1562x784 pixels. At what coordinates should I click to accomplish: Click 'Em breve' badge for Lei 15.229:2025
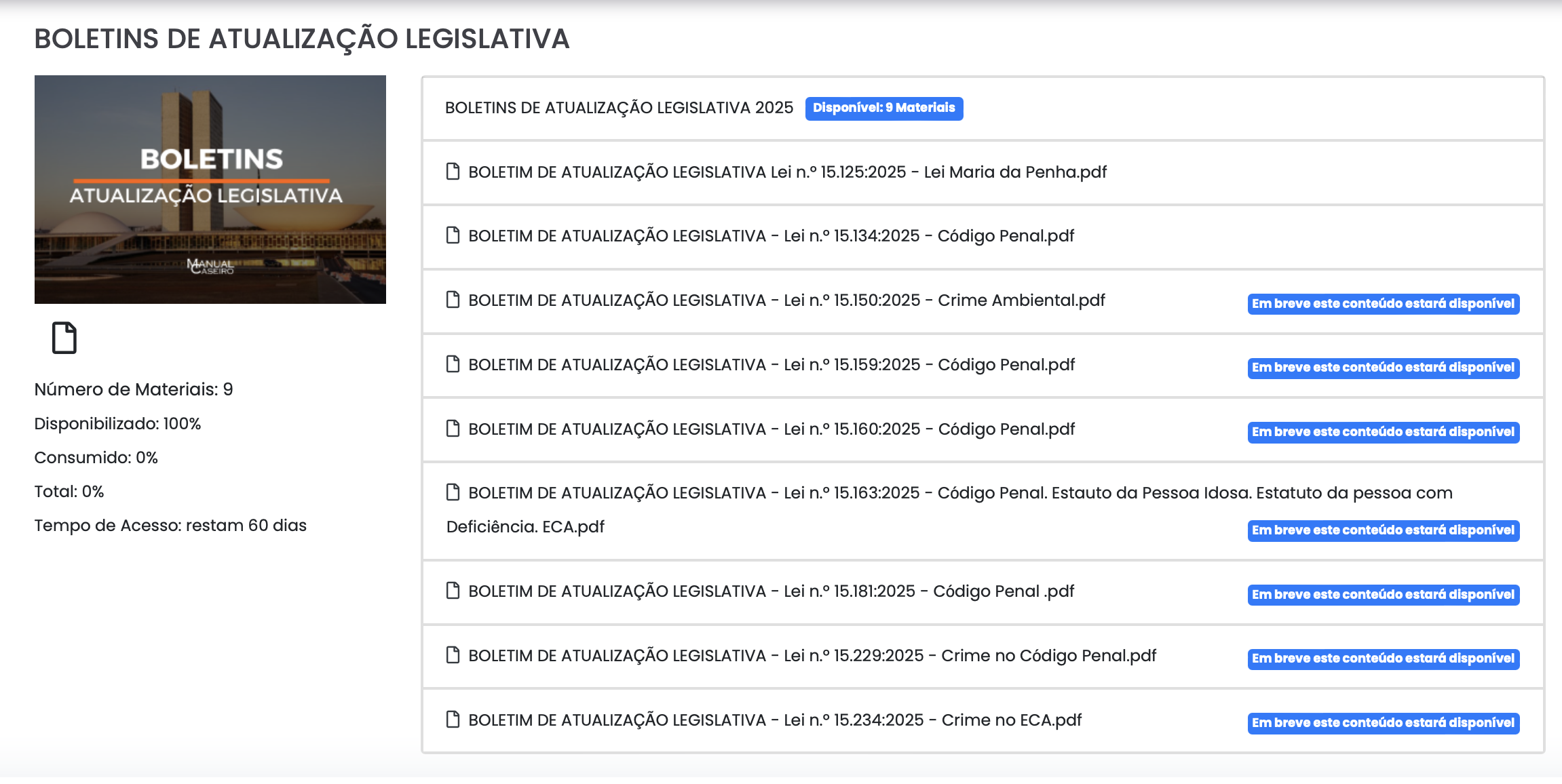point(1383,659)
